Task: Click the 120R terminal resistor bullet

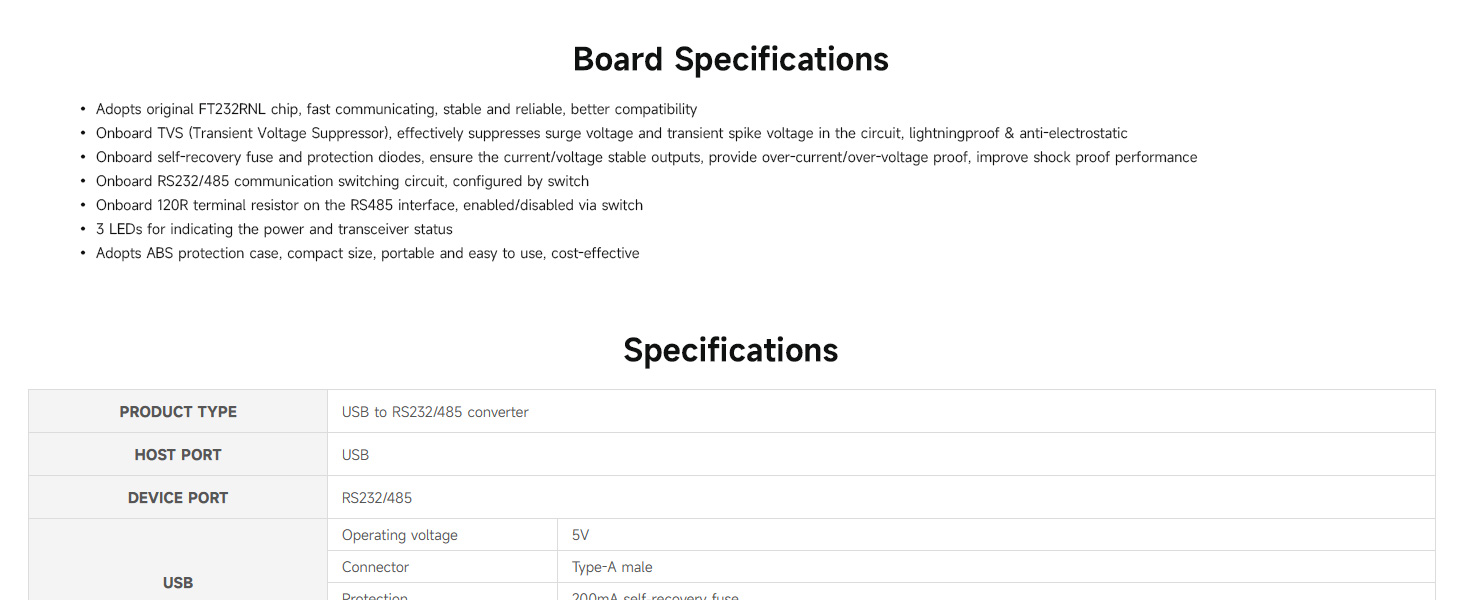Action: click(369, 205)
